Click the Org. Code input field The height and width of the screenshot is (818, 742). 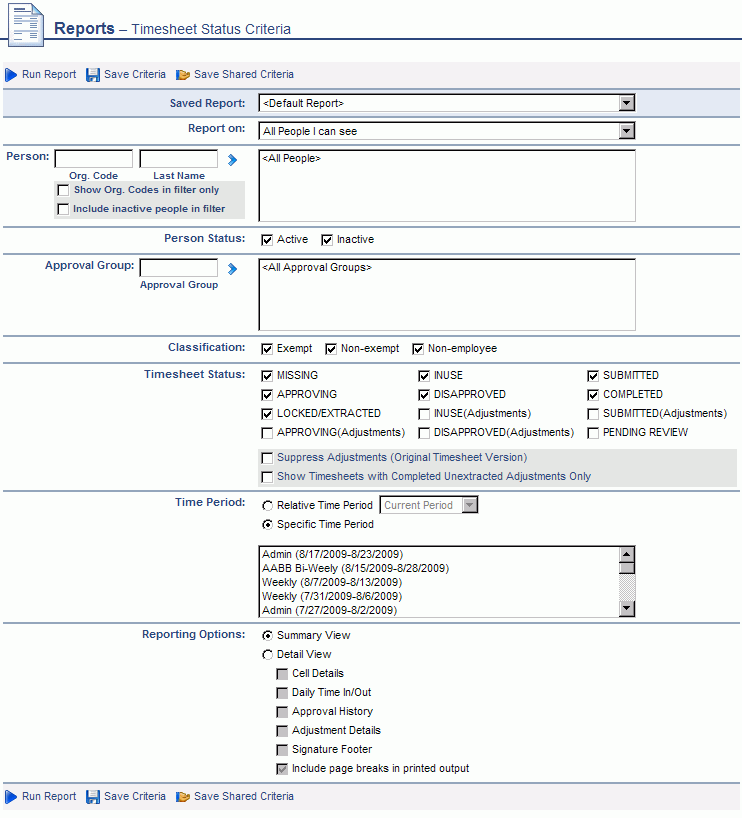coord(94,159)
